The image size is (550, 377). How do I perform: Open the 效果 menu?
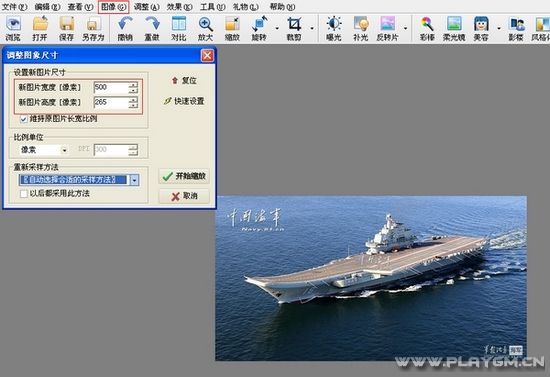[179, 7]
